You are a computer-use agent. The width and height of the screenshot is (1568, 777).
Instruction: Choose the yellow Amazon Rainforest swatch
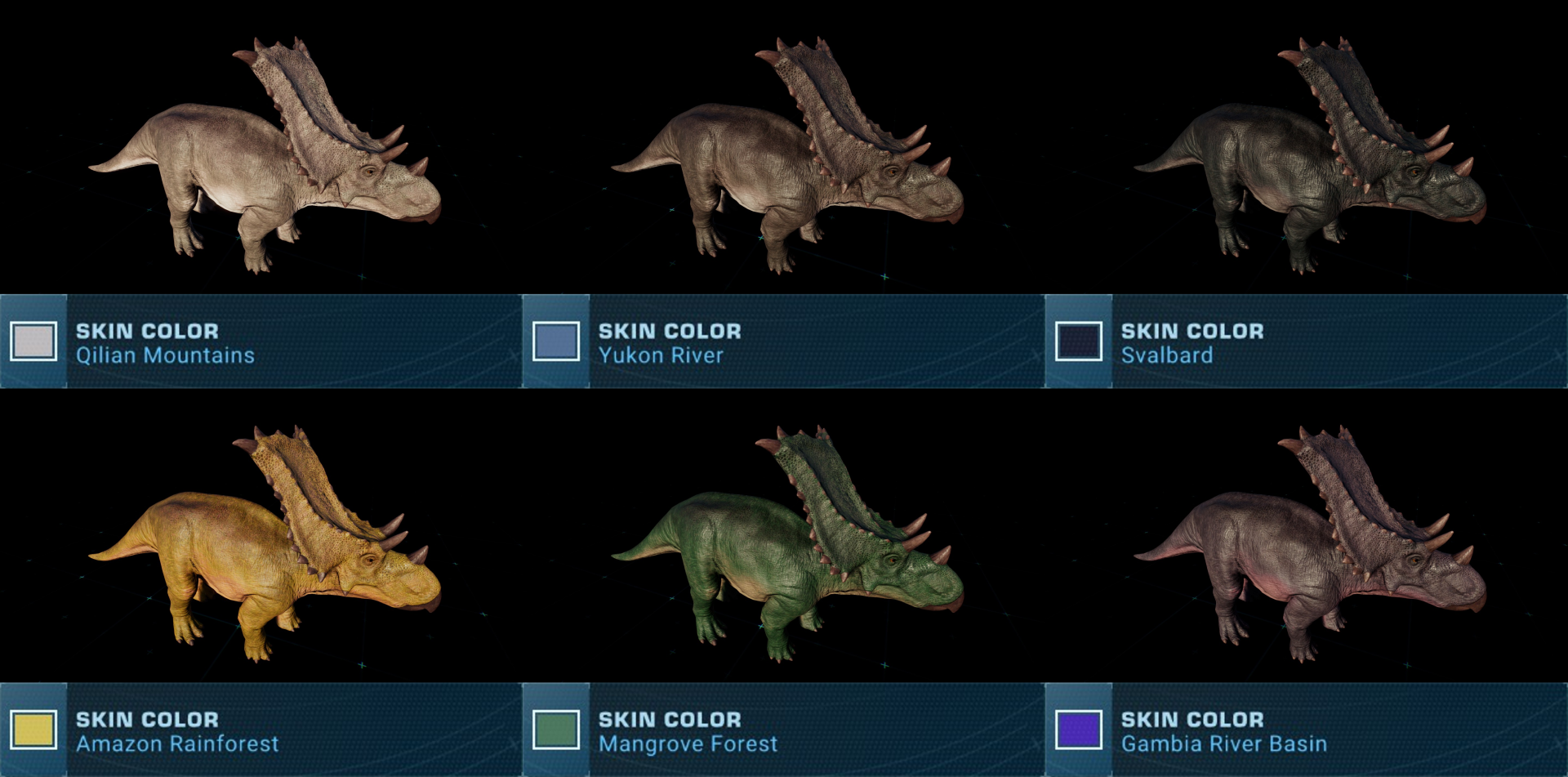[33, 730]
